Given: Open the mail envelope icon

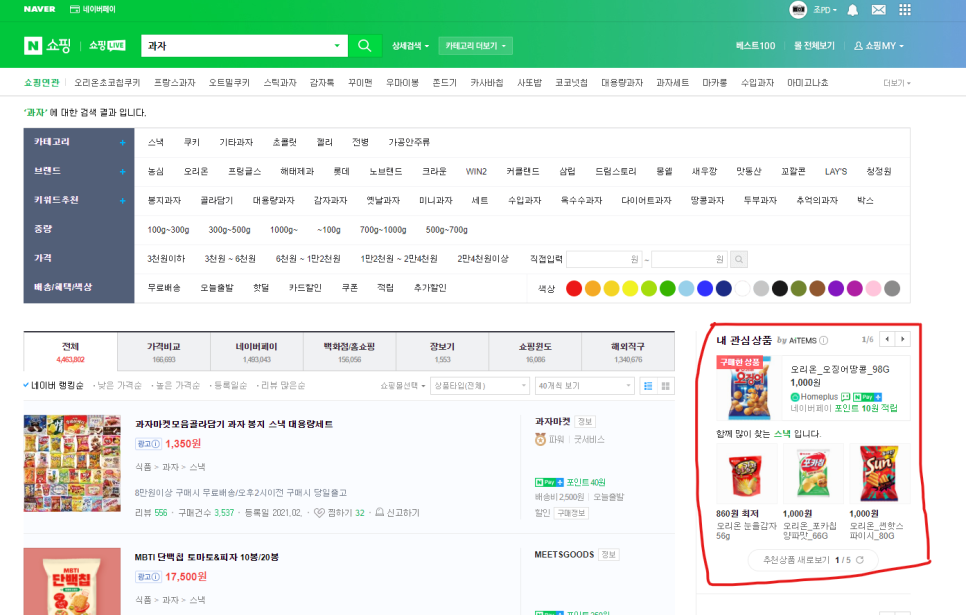Looking at the screenshot, I should click(879, 10).
